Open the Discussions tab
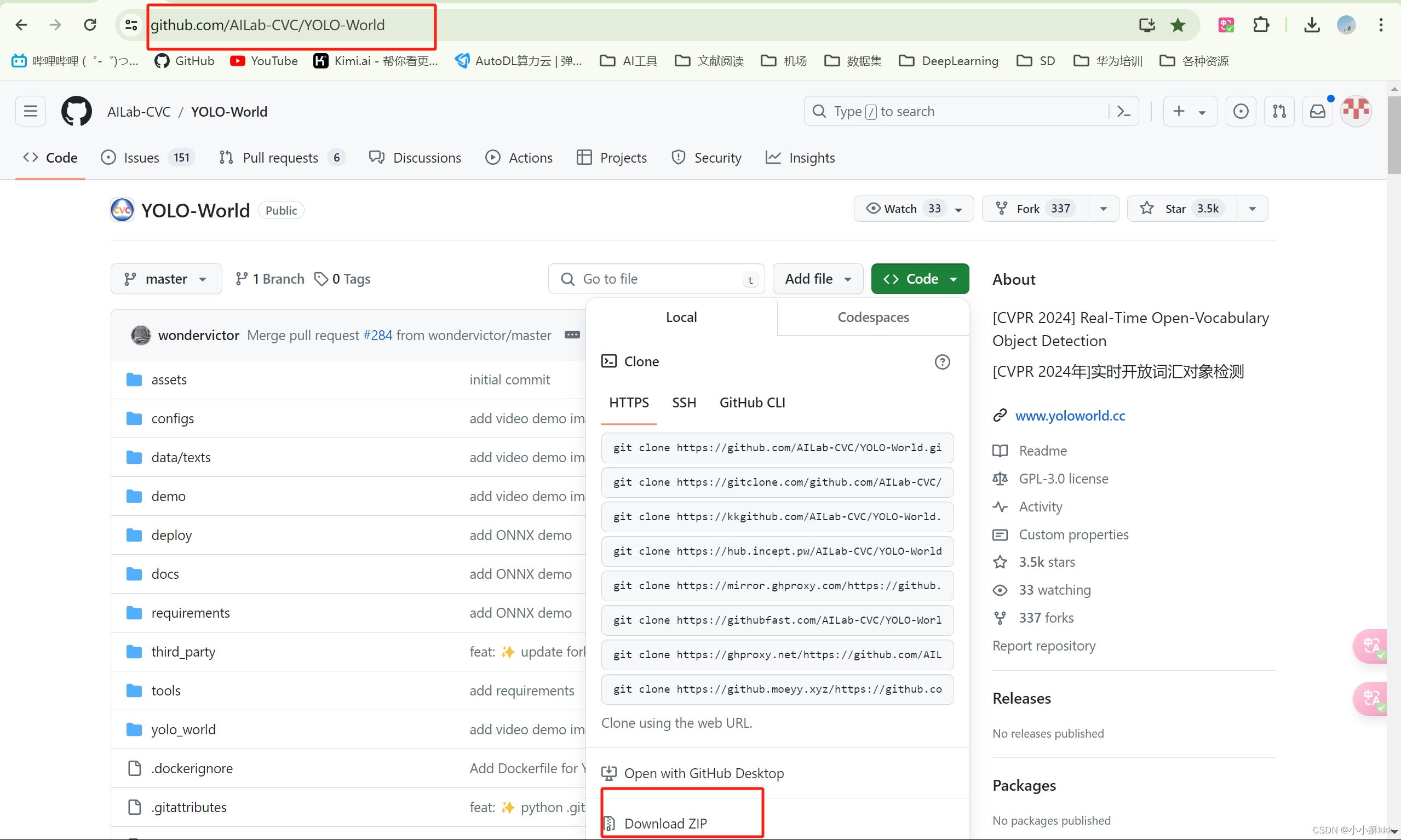Viewport: 1401px width, 840px height. click(415, 157)
